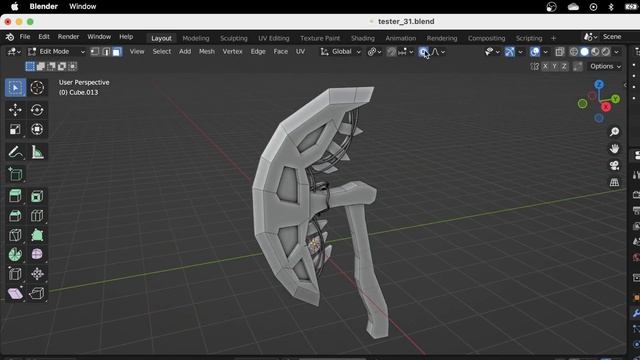The height and width of the screenshot is (360, 640).
Task: Select the Transform tool
Action: coord(37,129)
